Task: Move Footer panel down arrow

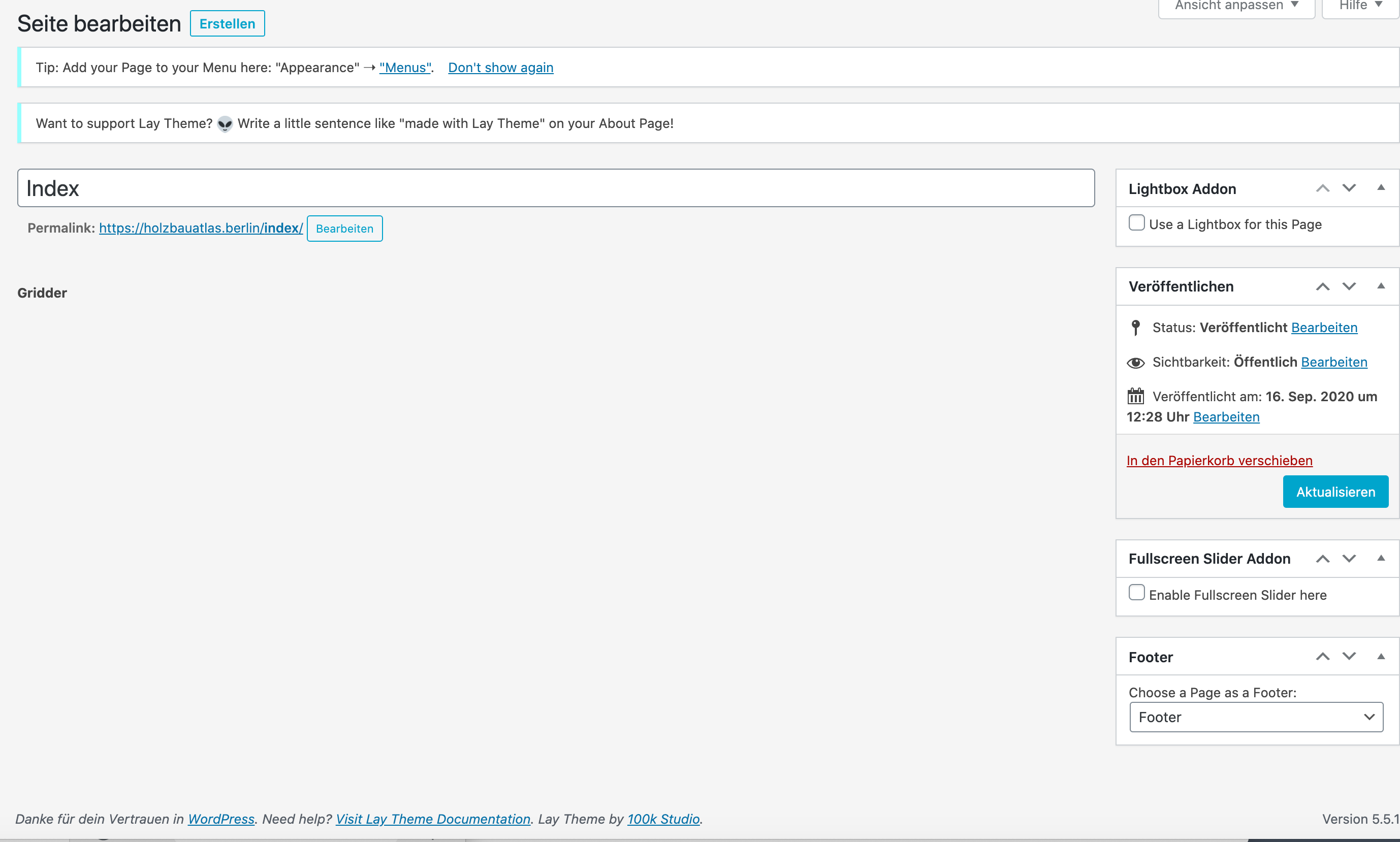Action: [1349, 657]
